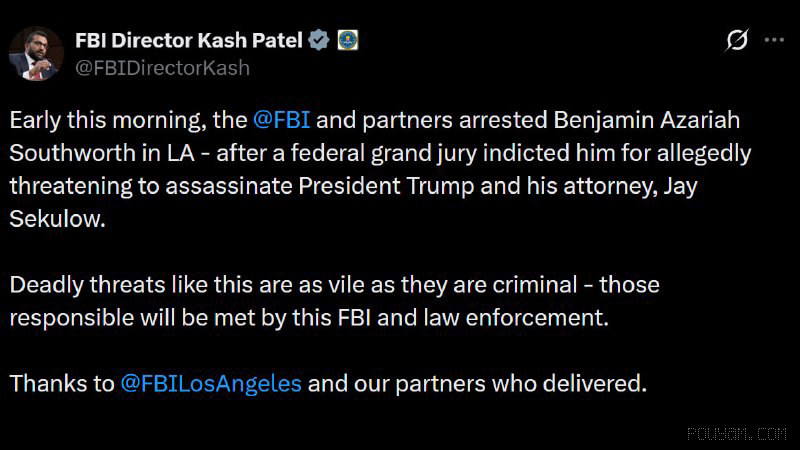Viewport: 800px width, 450px height.
Task: Open the three-dot more options menu
Action: [774, 40]
